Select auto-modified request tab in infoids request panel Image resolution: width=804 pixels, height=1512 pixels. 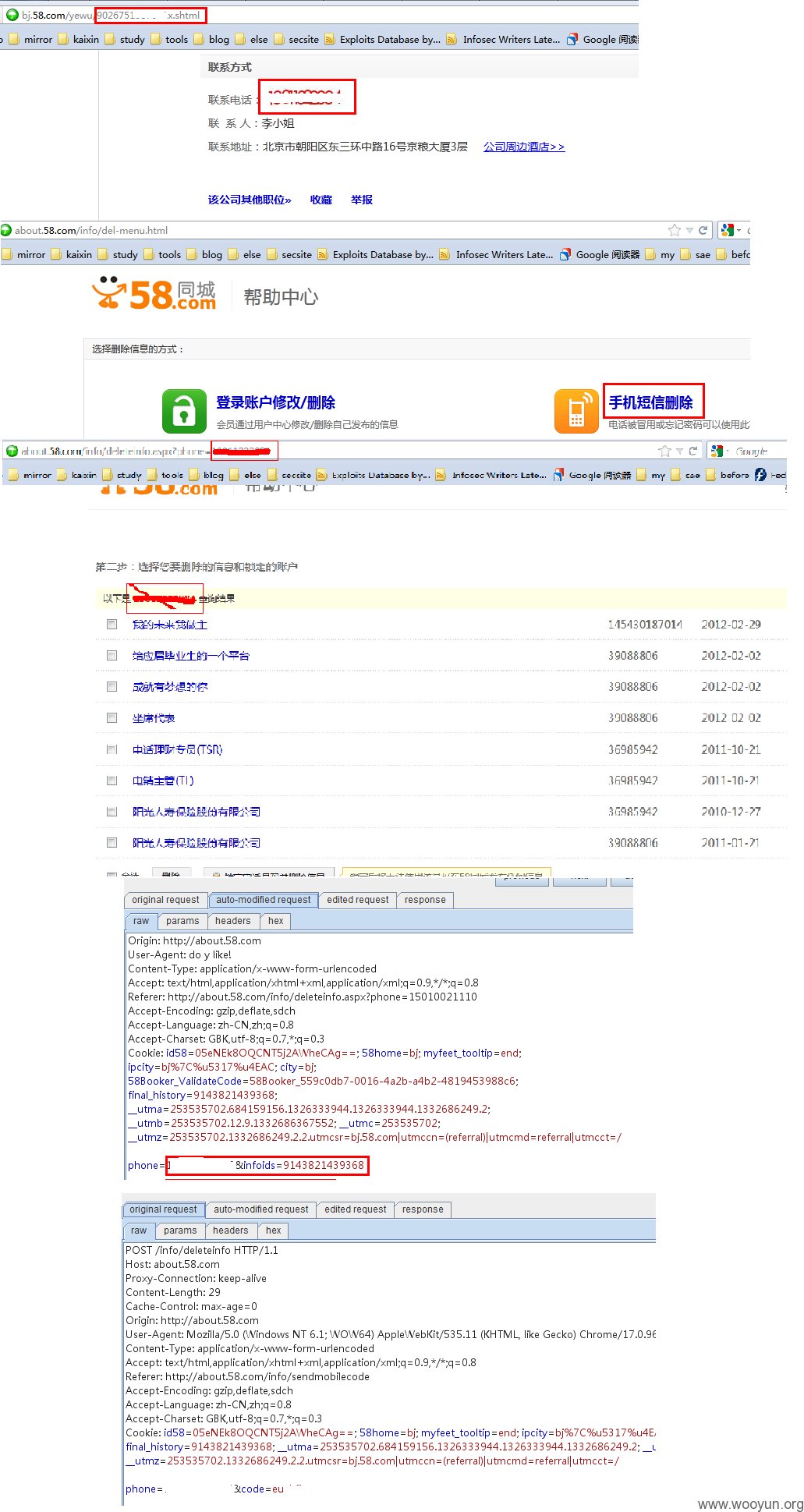point(264,900)
